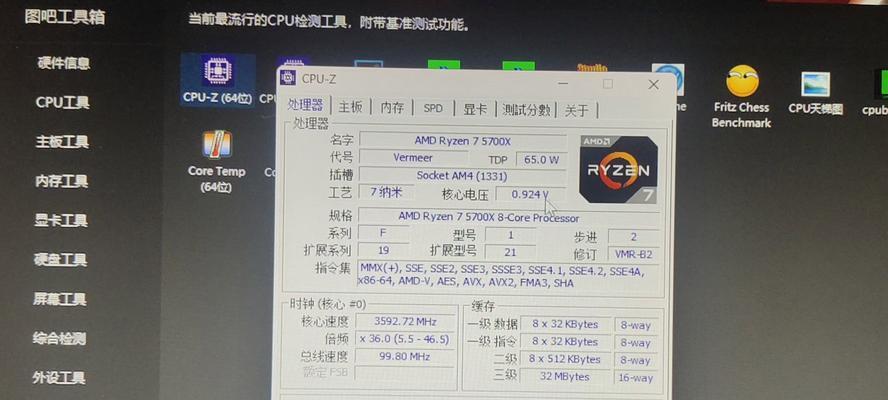
Task: Choose the 综合检测 sidebar category
Action: [x=59, y=339]
